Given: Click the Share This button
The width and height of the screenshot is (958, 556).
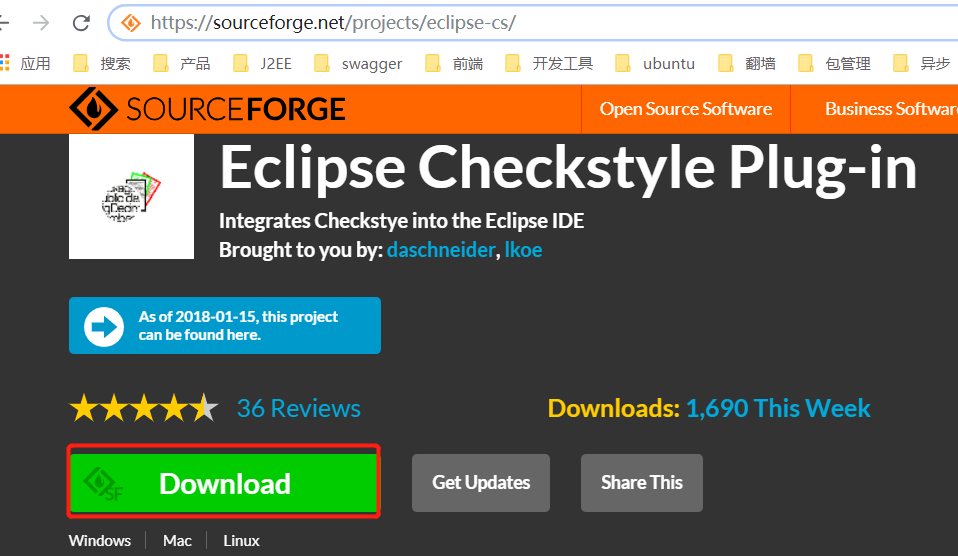Looking at the screenshot, I should 642,483.
